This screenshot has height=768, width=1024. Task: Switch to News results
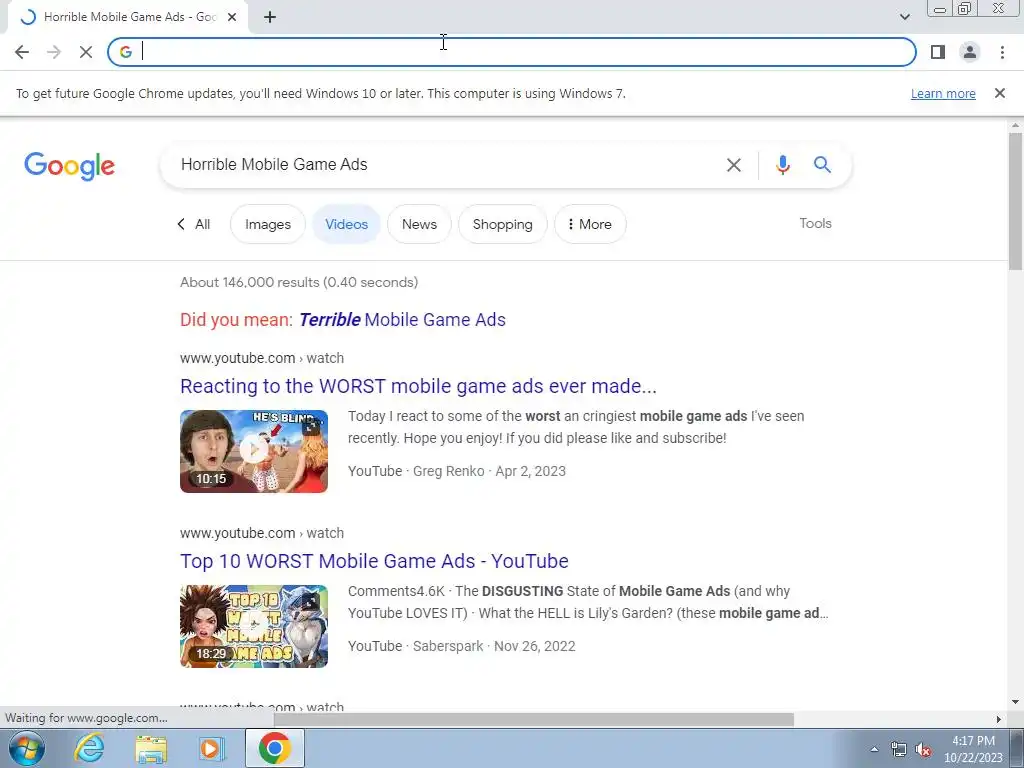(419, 224)
